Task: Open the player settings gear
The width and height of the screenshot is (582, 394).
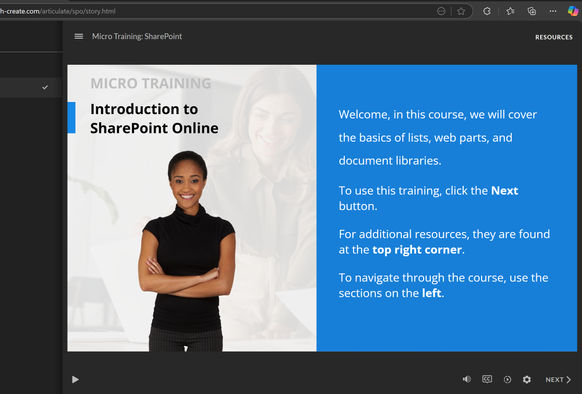Action: coord(527,380)
